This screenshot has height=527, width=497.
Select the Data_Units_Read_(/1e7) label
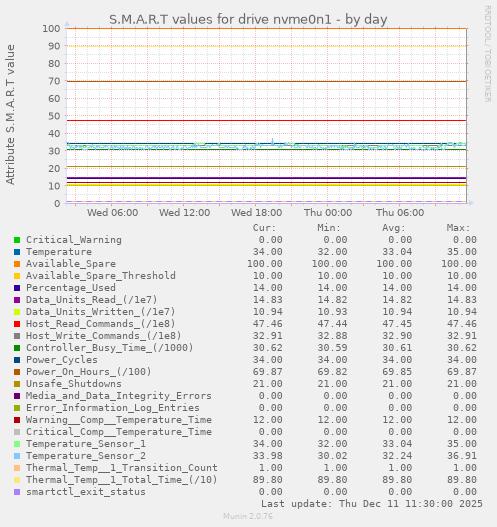[x=92, y=300]
